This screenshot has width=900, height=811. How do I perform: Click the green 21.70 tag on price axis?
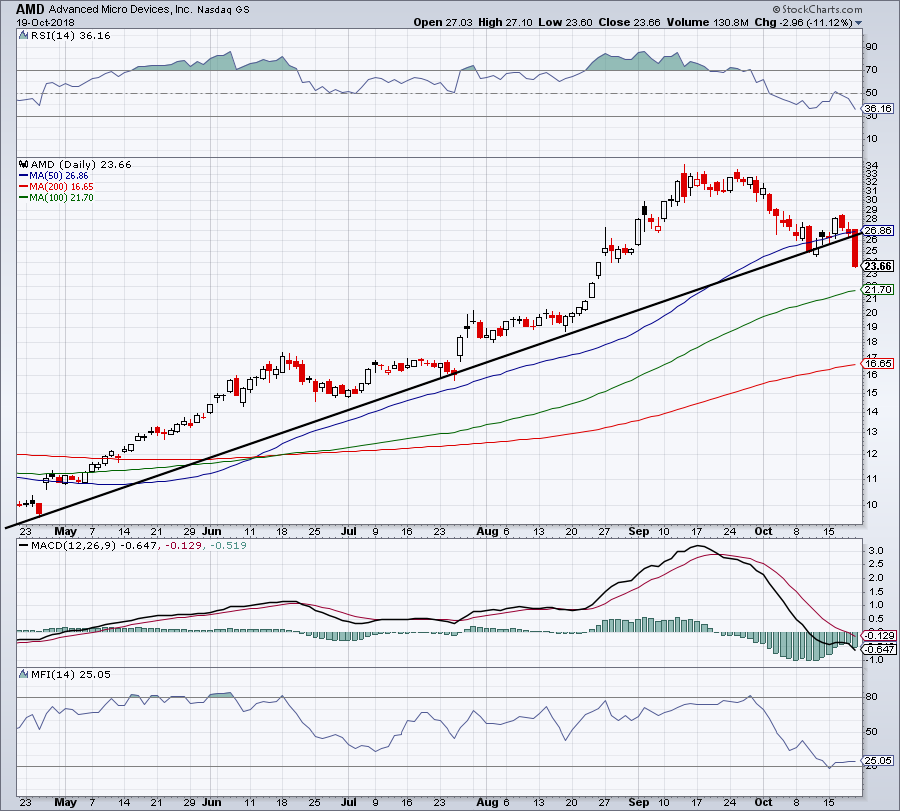coord(878,290)
